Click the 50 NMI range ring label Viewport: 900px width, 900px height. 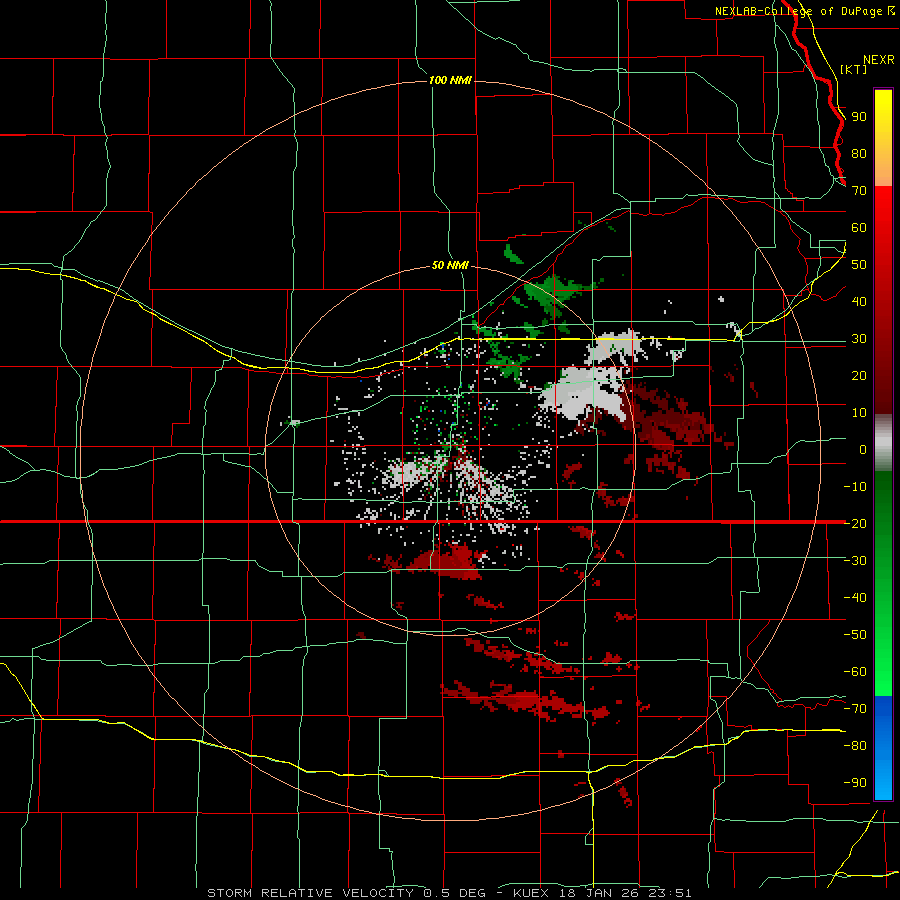pos(450,265)
